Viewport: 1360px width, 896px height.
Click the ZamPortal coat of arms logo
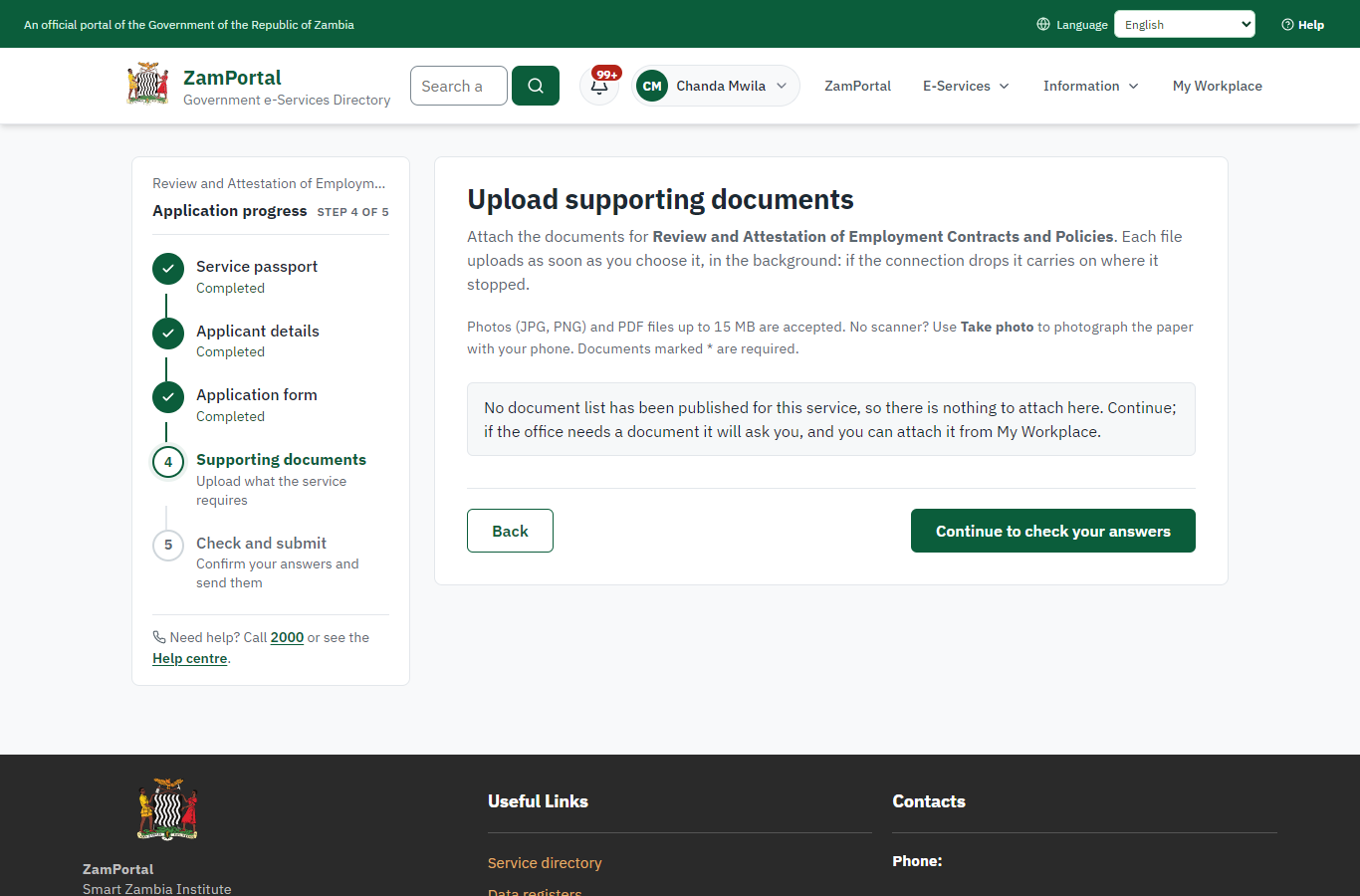(147, 84)
